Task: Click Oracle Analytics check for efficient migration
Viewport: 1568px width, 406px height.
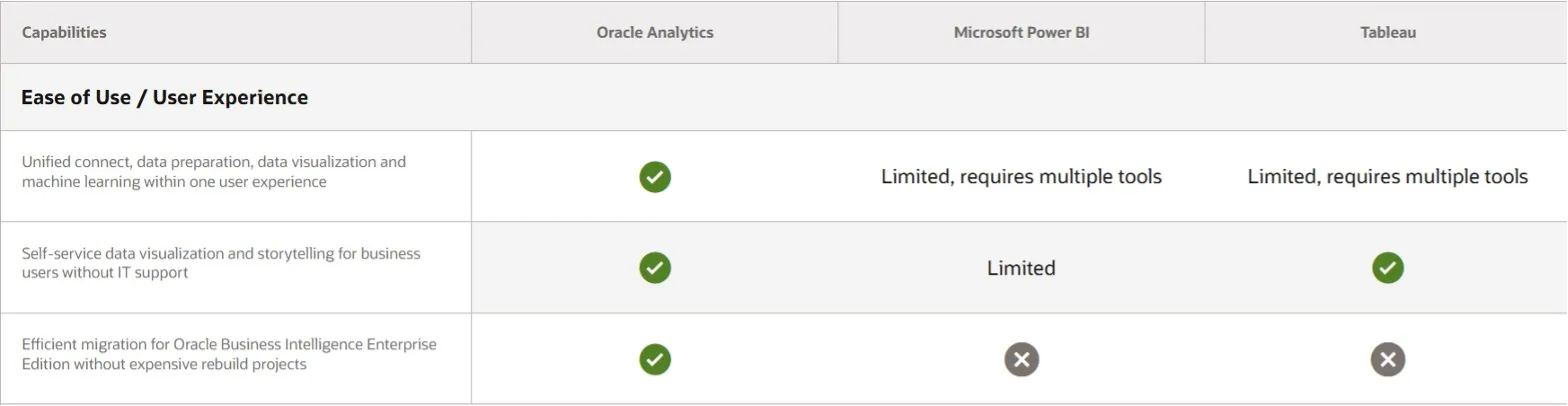Action: click(x=655, y=359)
